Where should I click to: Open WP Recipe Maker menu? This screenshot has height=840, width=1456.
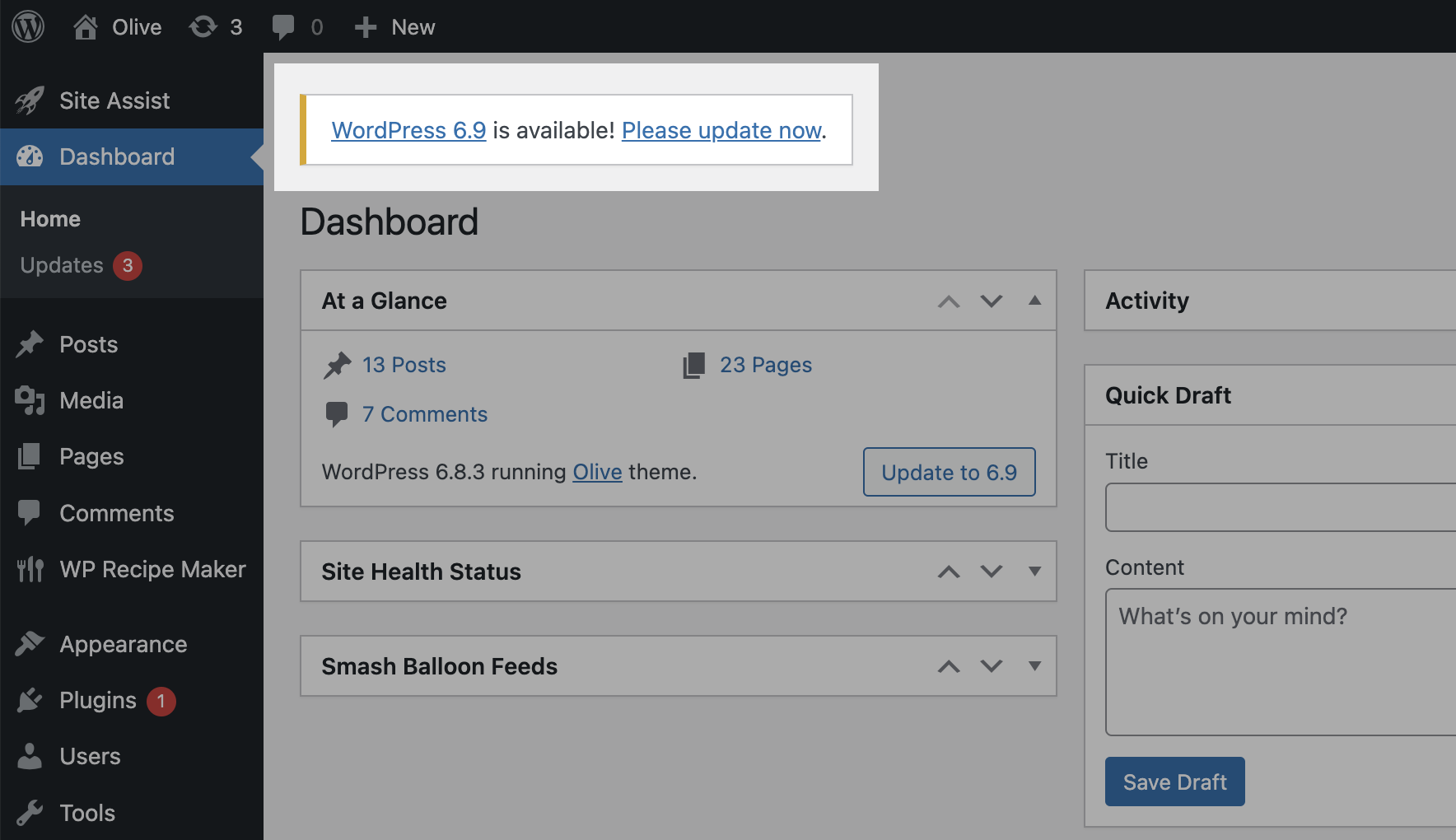coord(132,569)
